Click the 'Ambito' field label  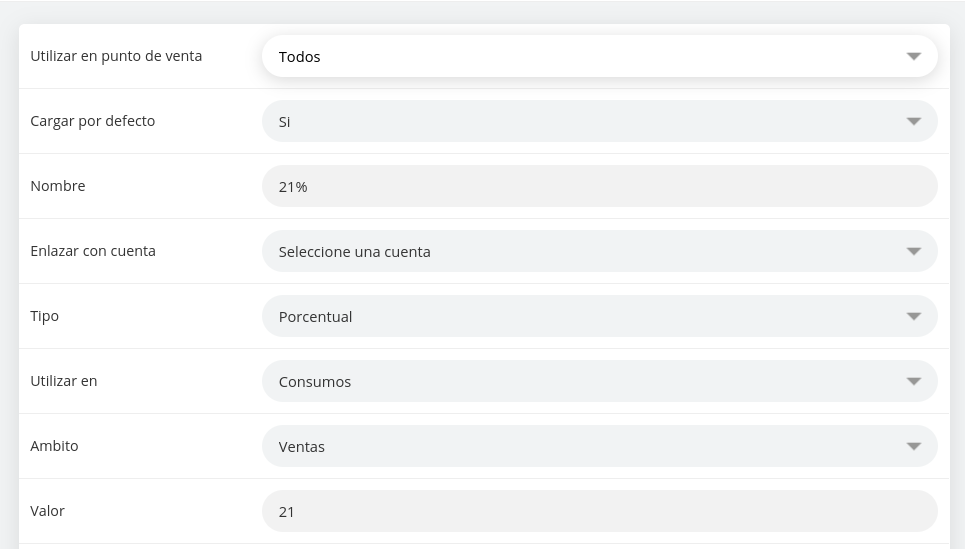click(54, 446)
